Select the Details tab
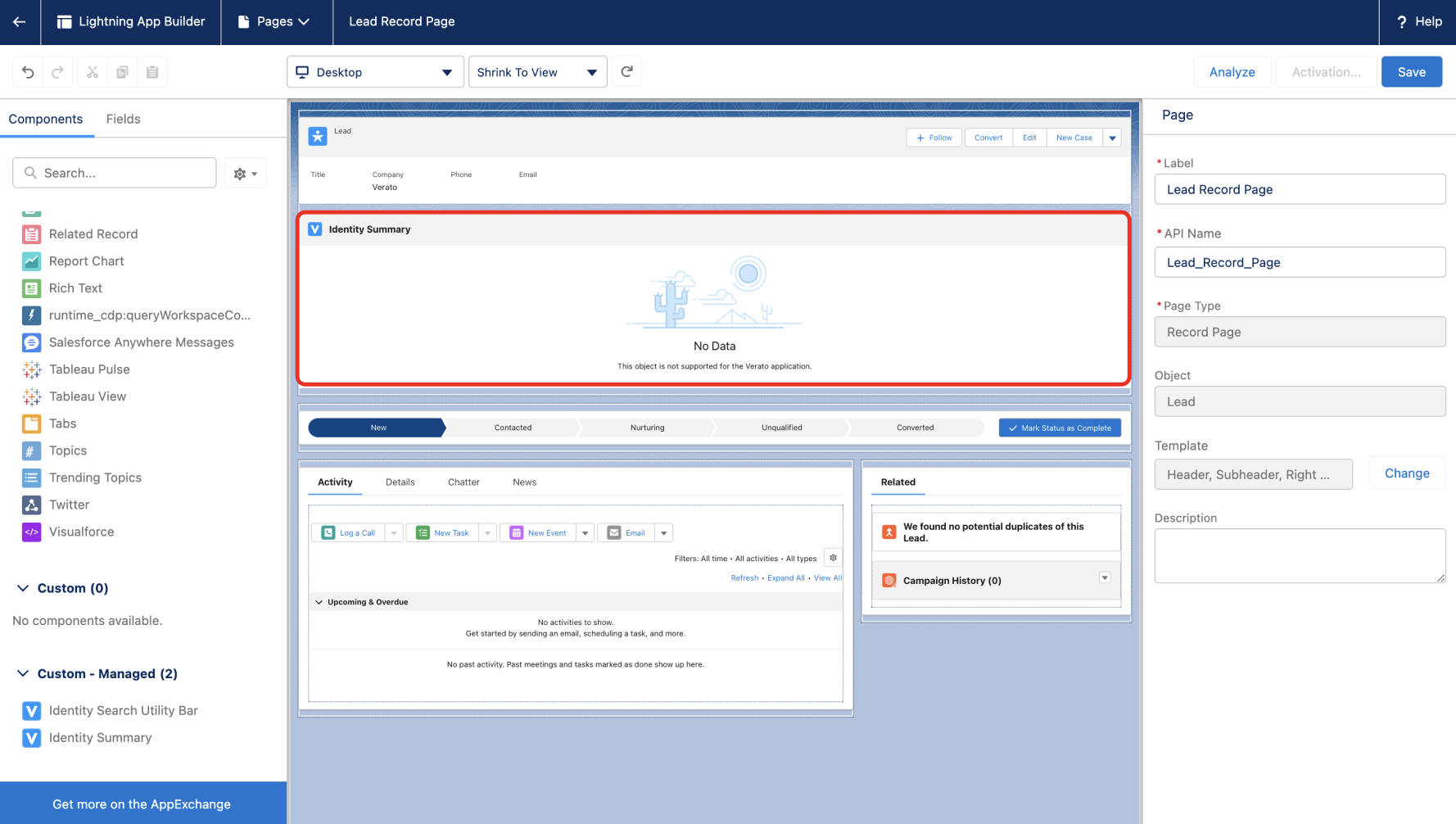This screenshot has width=1456, height=824. 400,482
